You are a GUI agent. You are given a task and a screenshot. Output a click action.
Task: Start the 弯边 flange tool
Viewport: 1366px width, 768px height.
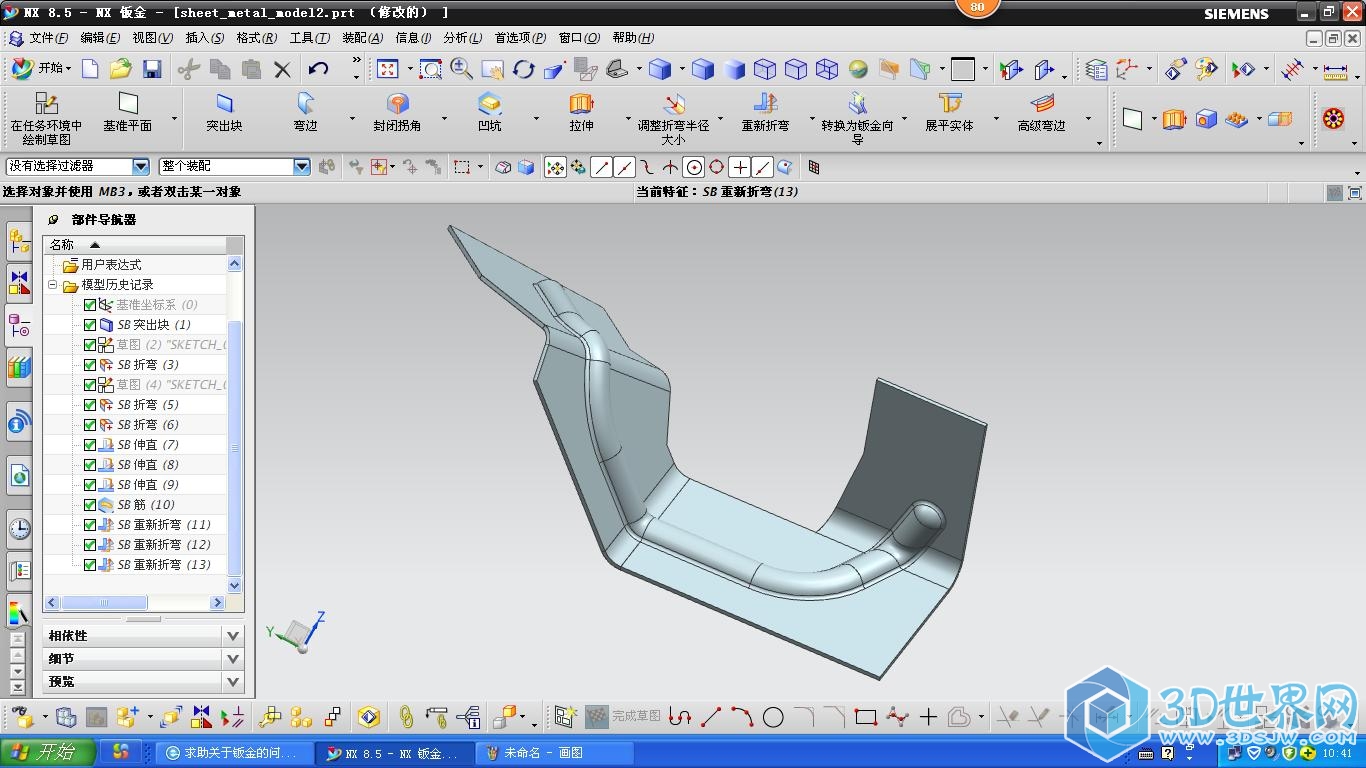click(x=305, y=112)
